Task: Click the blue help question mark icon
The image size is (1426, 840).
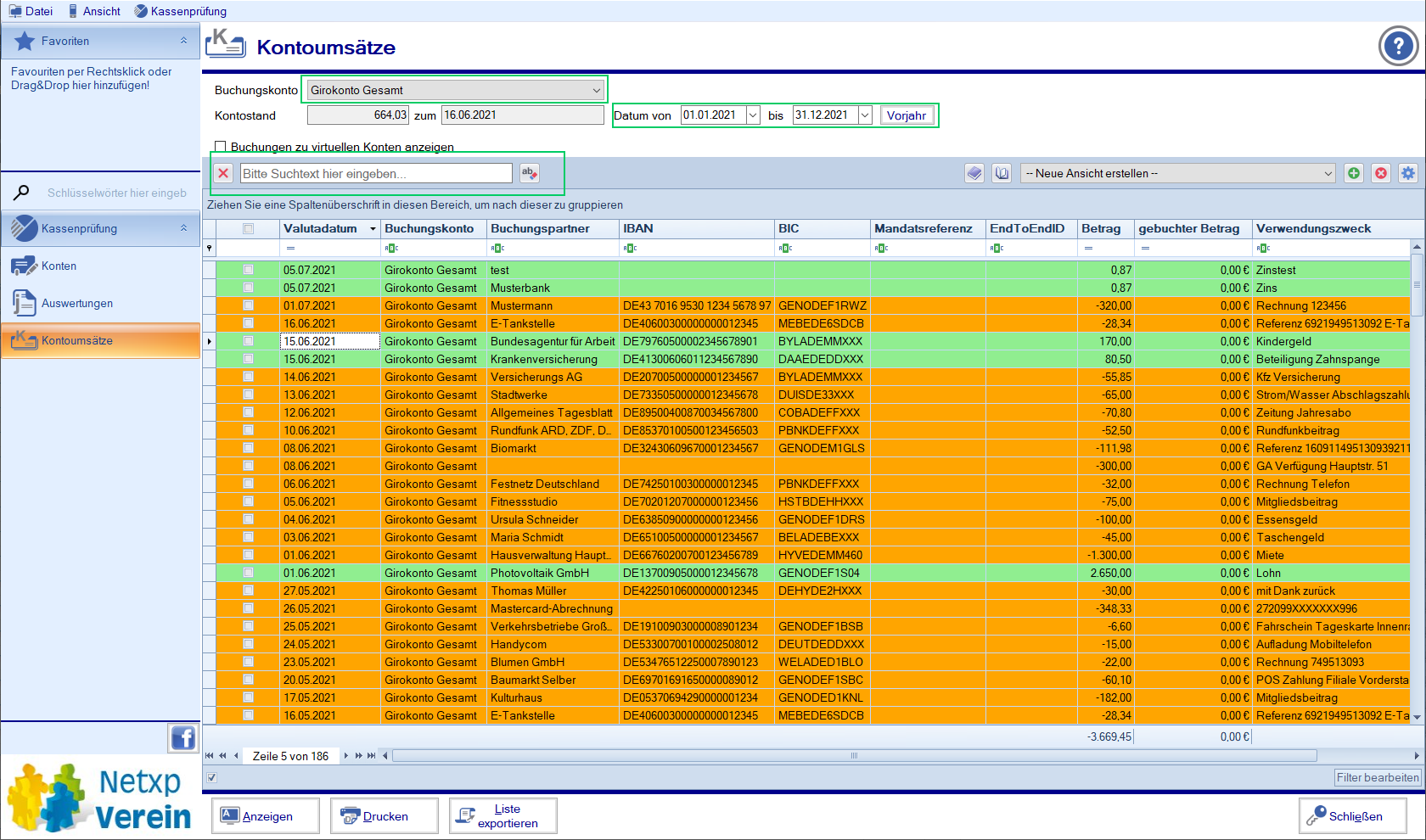Action: pyautogui.click(x=1397, y=47)
